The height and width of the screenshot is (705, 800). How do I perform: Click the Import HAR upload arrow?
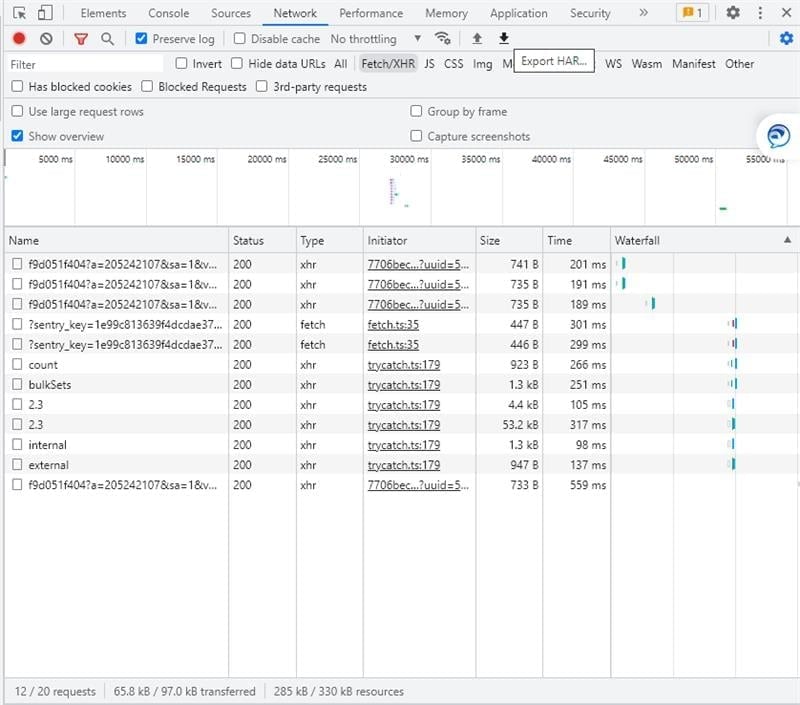click(477, 38)
